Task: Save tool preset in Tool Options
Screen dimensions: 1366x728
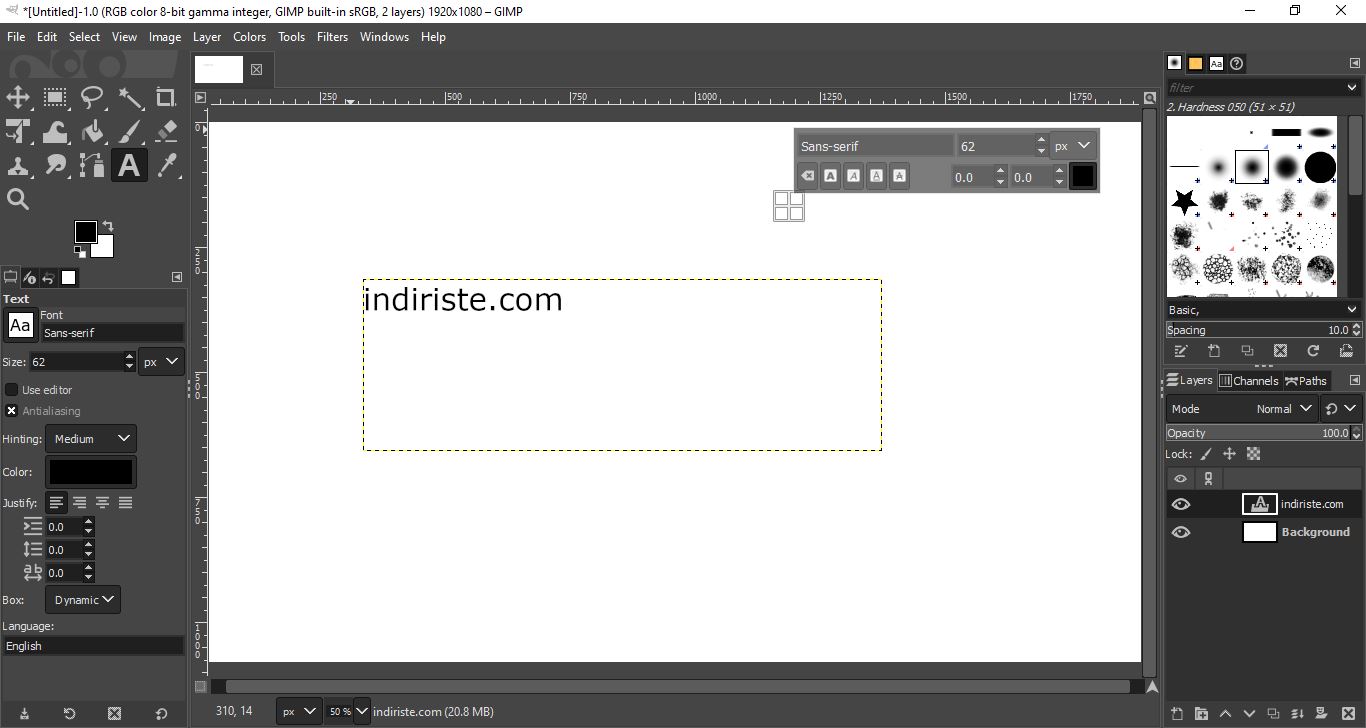Action: click(x=23, y=714)
